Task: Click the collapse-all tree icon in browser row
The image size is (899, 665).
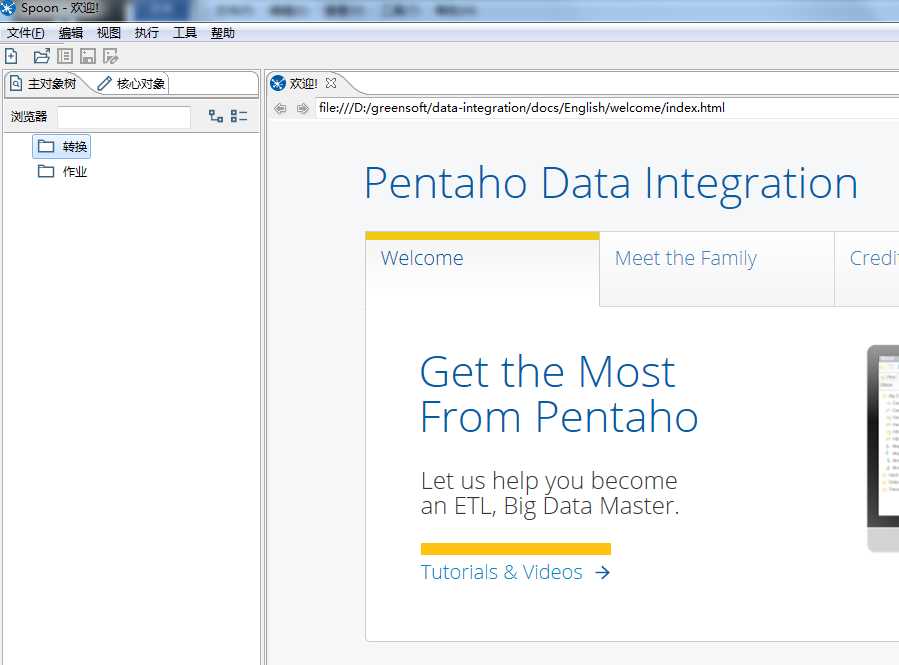Action: click(239, 116)
